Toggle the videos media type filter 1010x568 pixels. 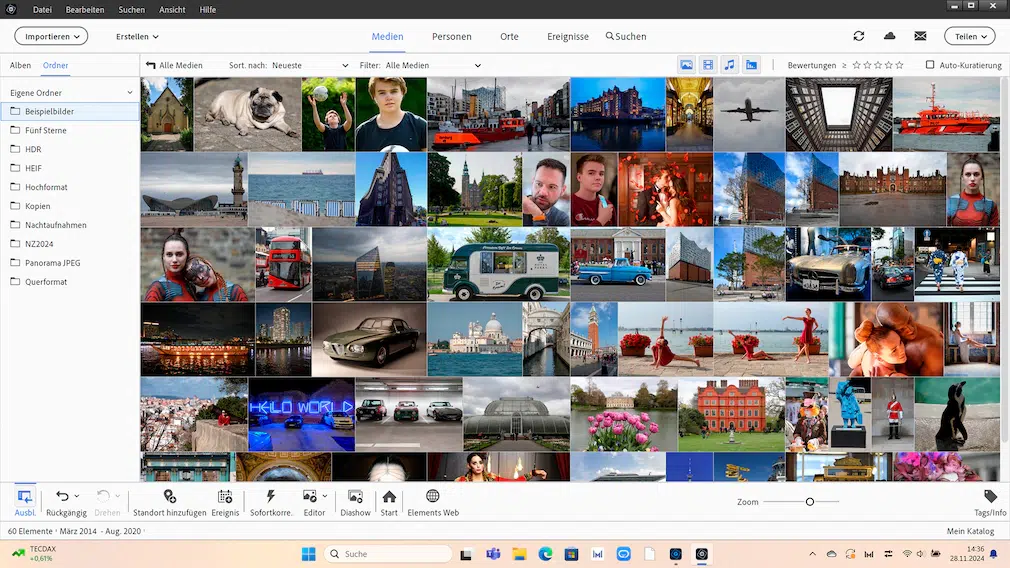tap(708, 65)
